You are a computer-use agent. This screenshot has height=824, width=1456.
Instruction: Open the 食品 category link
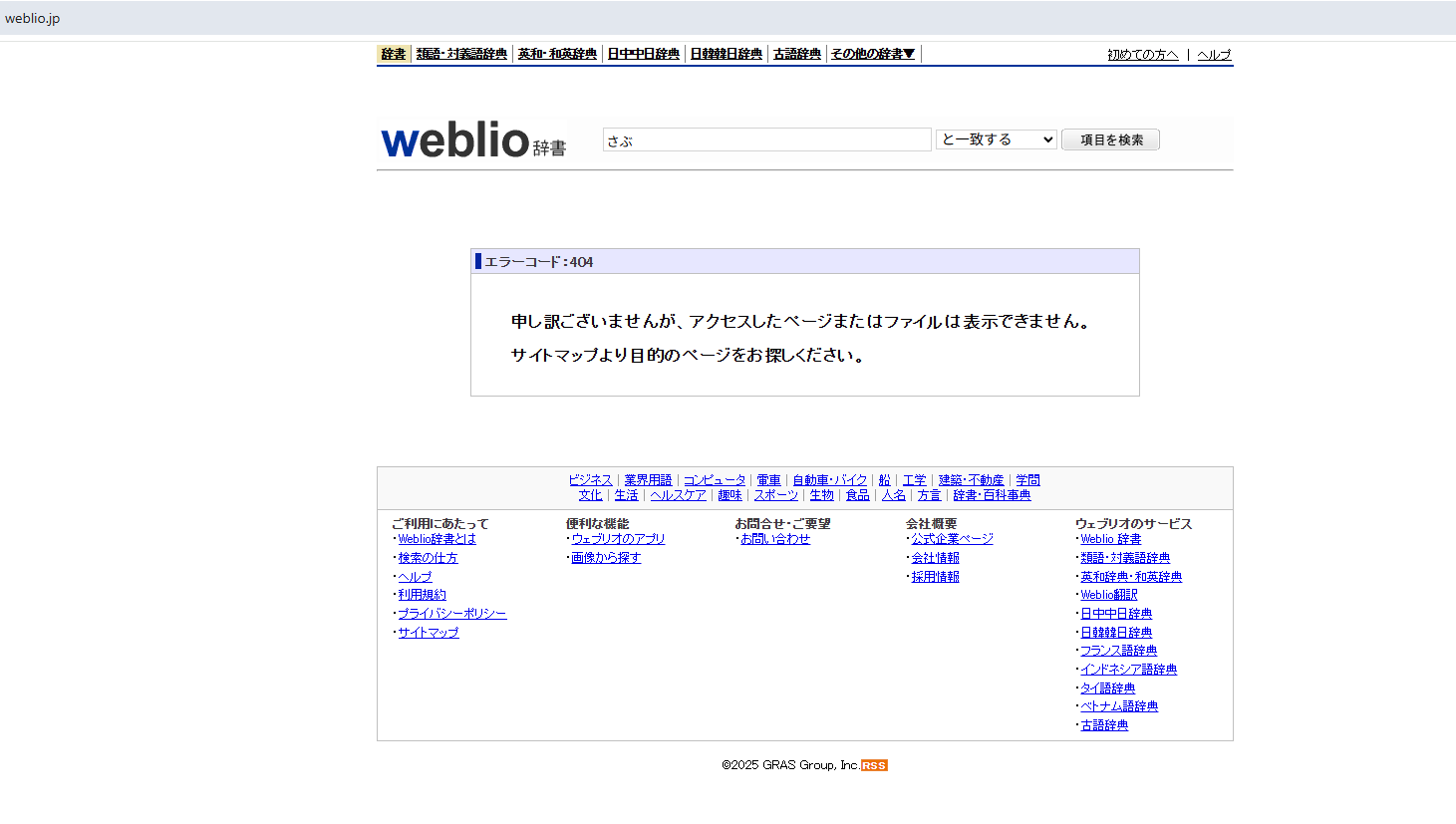858,495
